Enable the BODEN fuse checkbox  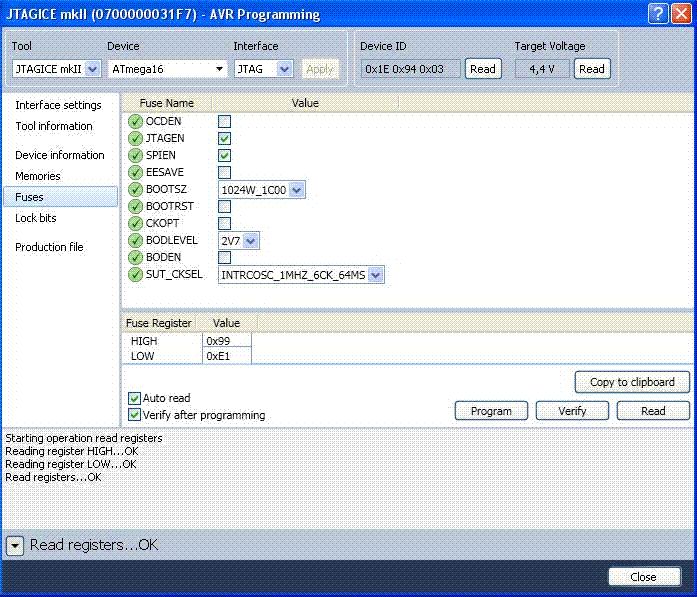[224, 257]
